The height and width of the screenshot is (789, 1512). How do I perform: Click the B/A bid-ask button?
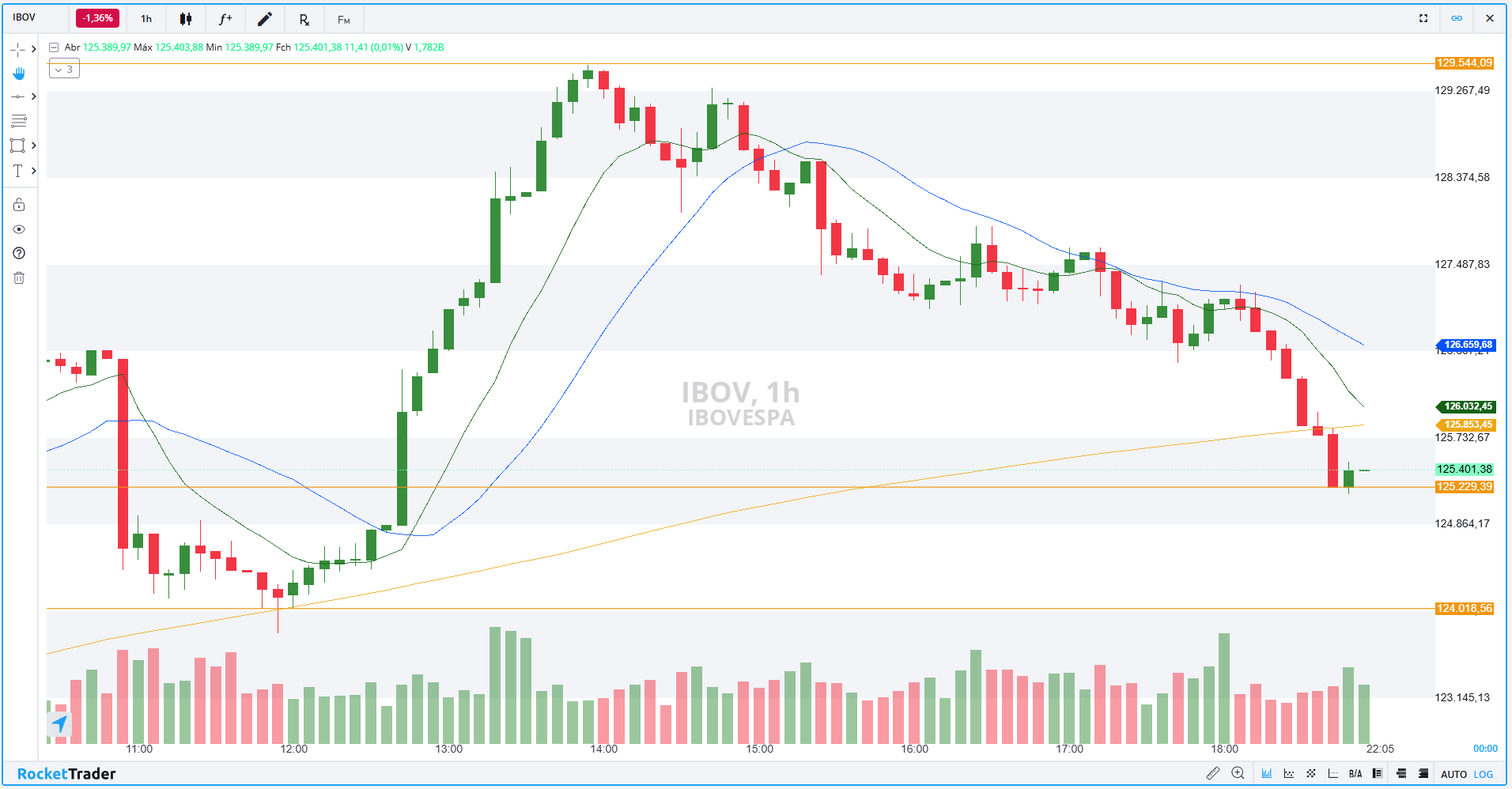click(x=1355, y=774)
